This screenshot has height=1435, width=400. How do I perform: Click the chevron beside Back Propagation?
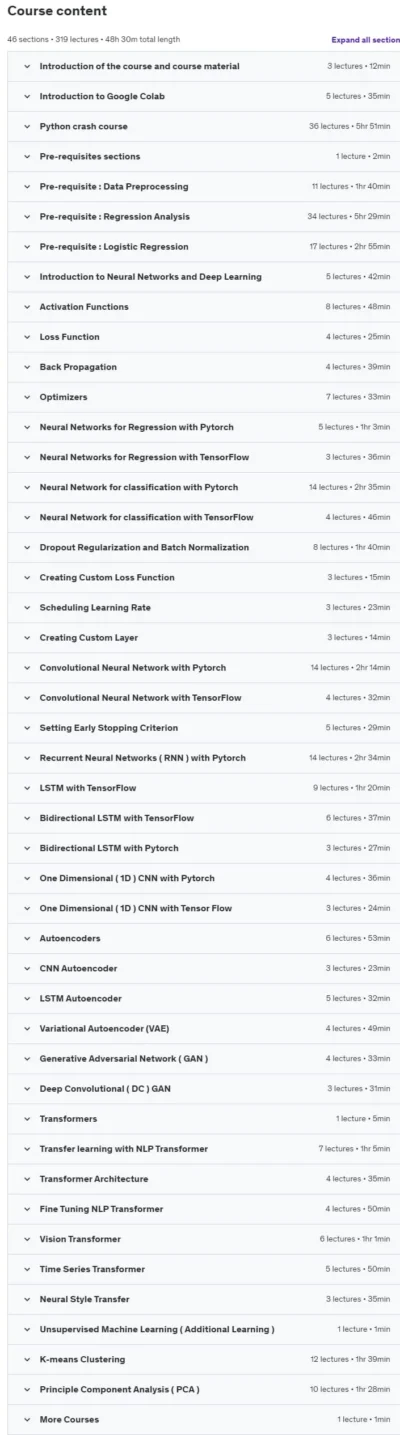[26, 367]
